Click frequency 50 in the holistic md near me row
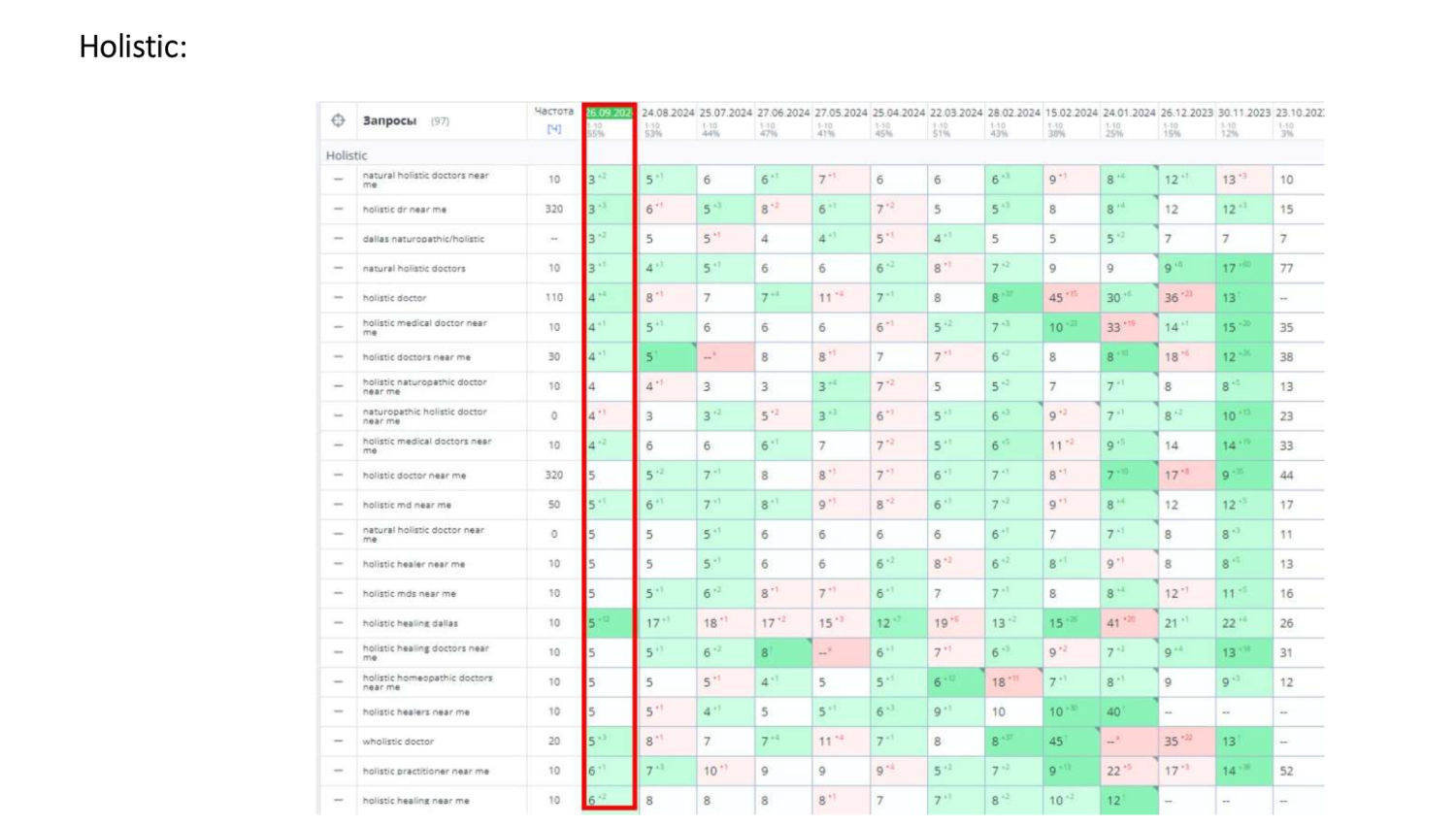Screen dimensions: 1456x826 [554, 505]
